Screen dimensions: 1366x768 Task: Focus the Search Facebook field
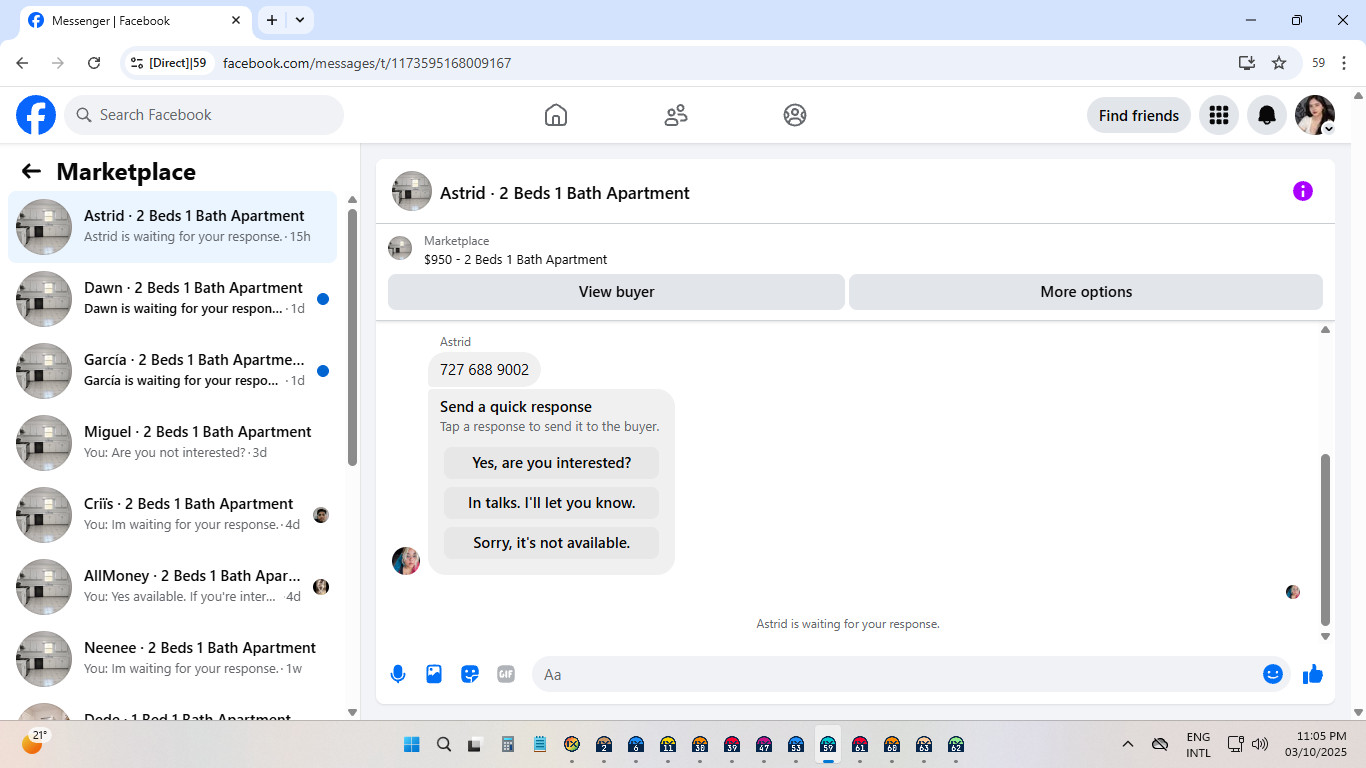204,115
